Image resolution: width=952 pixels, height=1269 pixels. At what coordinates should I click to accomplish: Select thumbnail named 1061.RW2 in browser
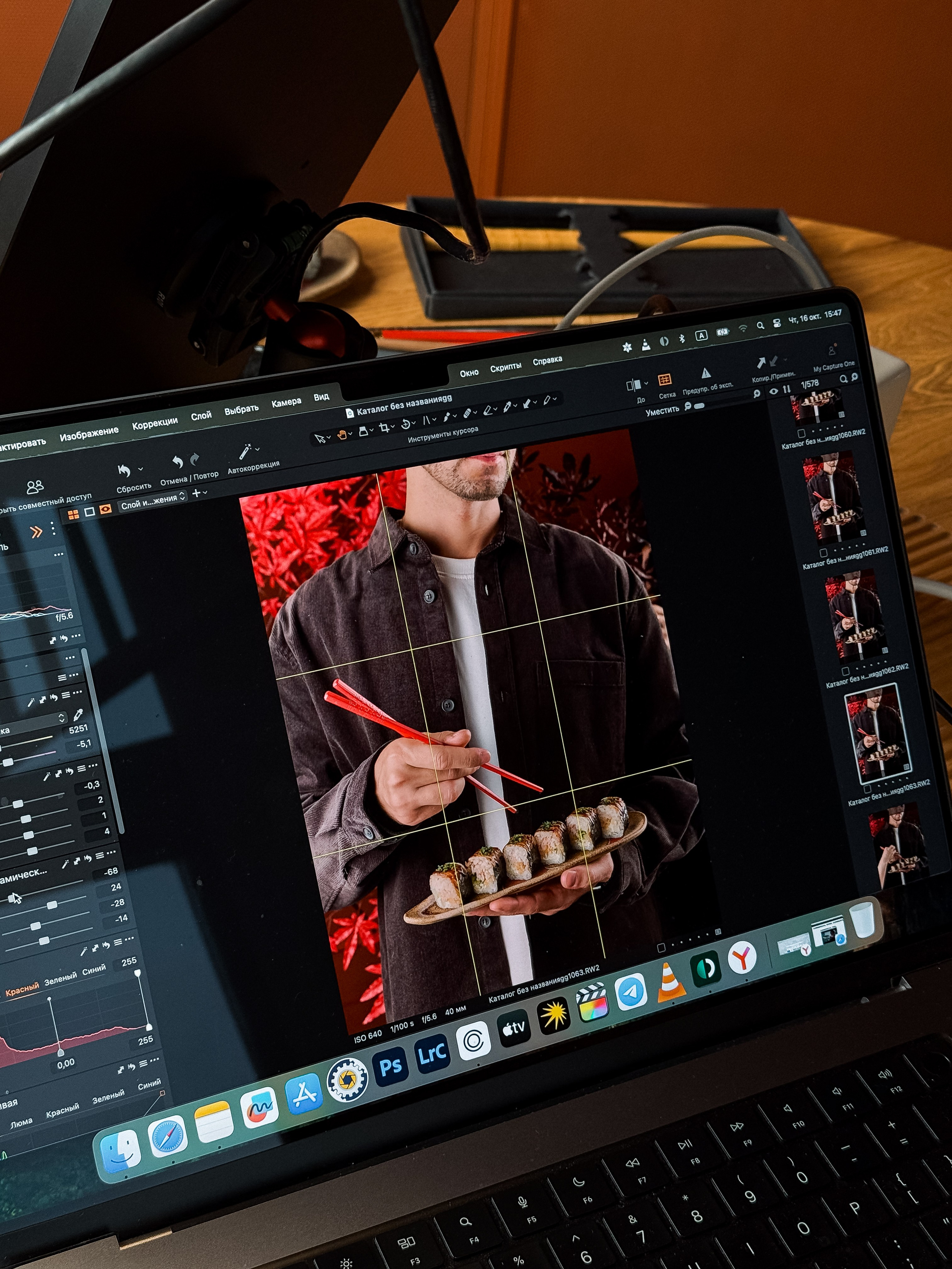point(834,497)
